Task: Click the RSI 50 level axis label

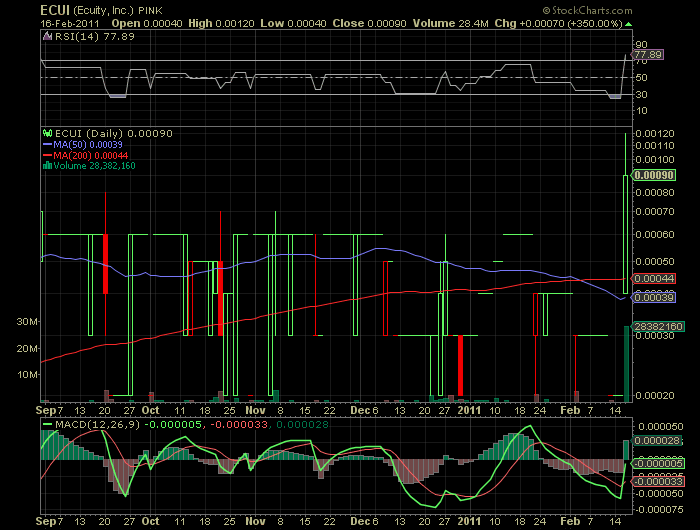Action: click(x=642, y=77)
